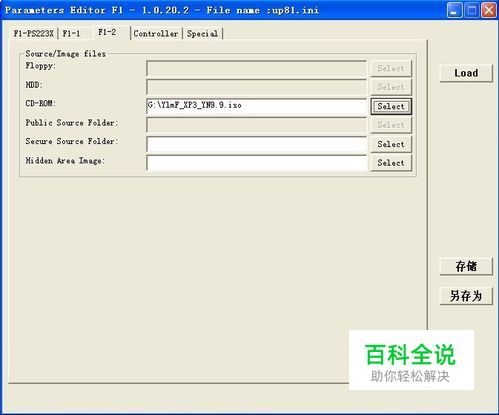Click Select button for CD-ROM image
This screenshot has height=415, width=499.
click(x=391, y=106)
